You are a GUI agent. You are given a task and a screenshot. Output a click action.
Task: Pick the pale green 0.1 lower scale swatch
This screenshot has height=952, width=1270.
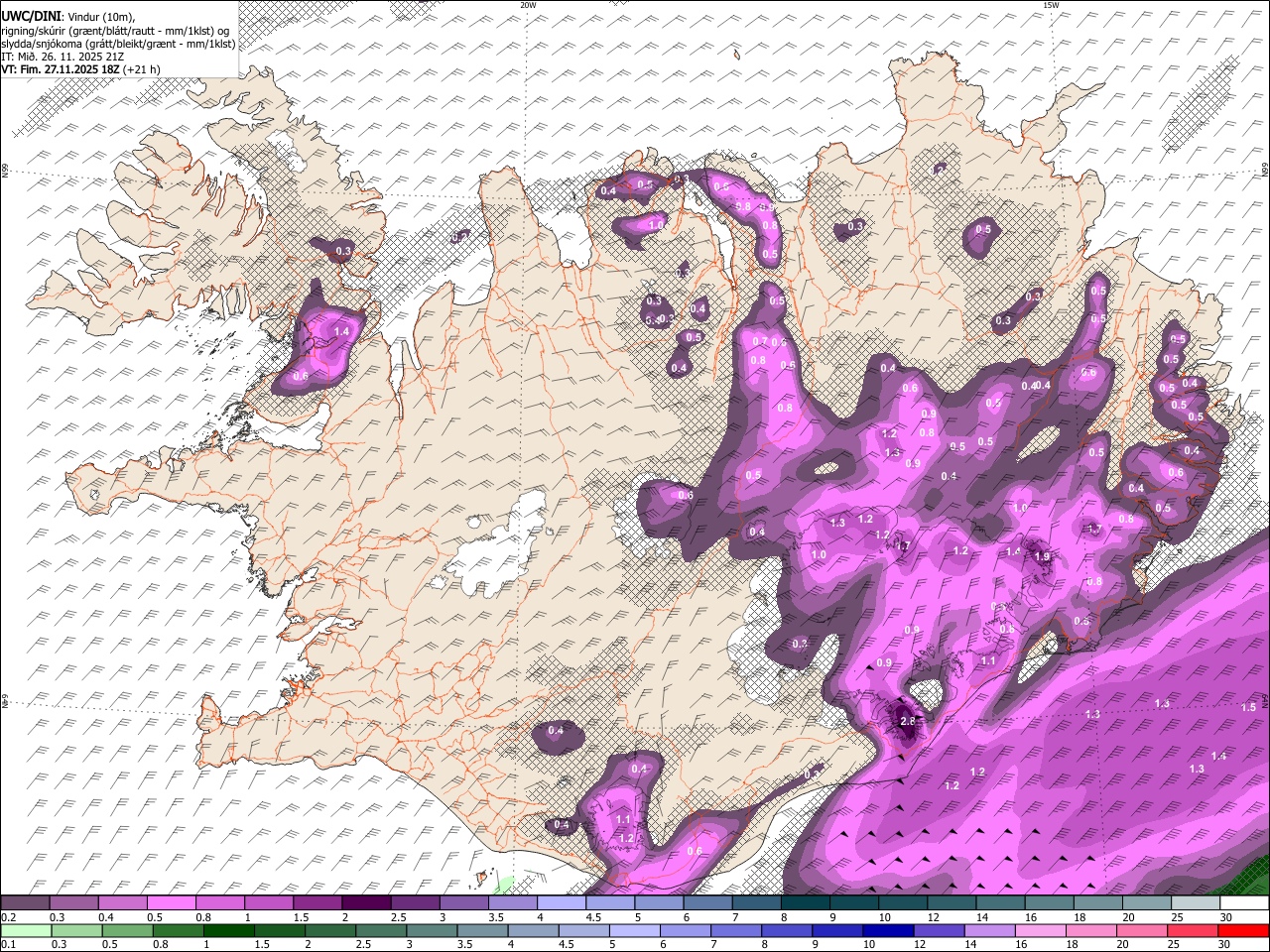[x=26, y=931]
